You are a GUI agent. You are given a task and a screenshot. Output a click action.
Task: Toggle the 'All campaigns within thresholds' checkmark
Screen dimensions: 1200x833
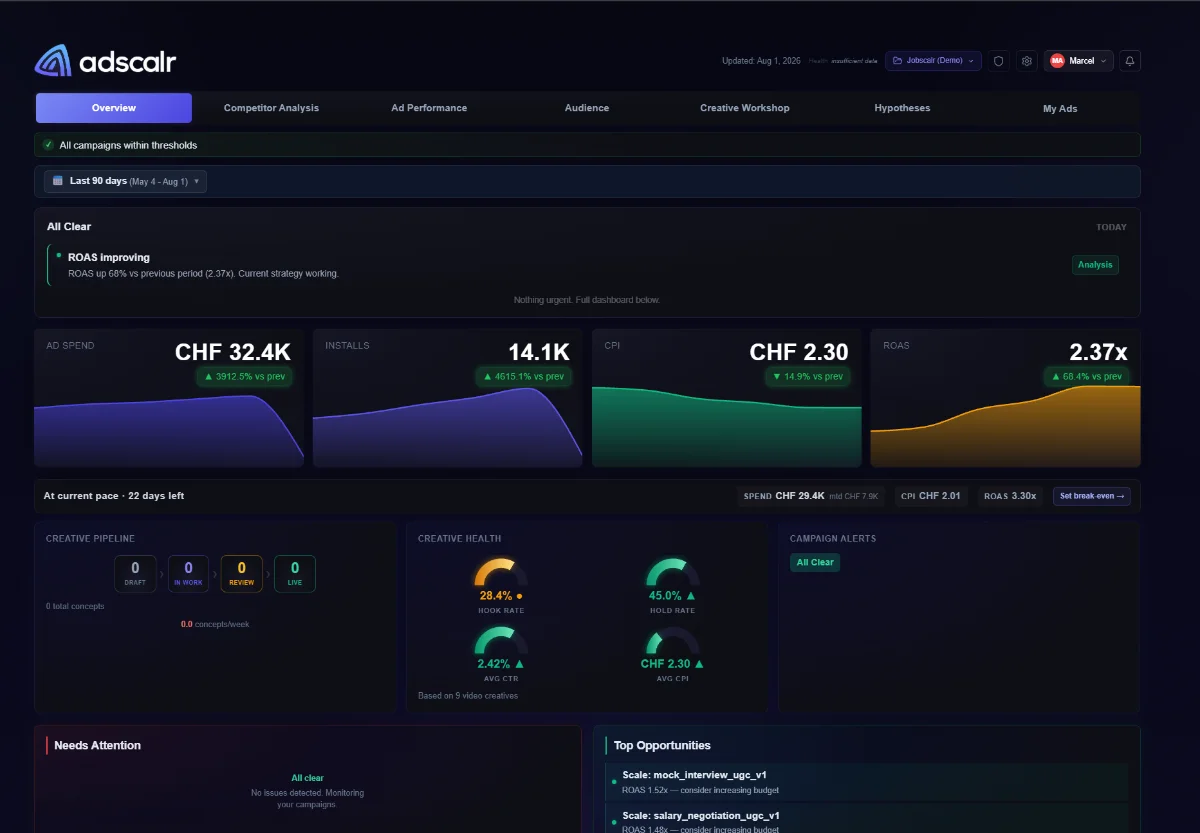tap(48, 145)
